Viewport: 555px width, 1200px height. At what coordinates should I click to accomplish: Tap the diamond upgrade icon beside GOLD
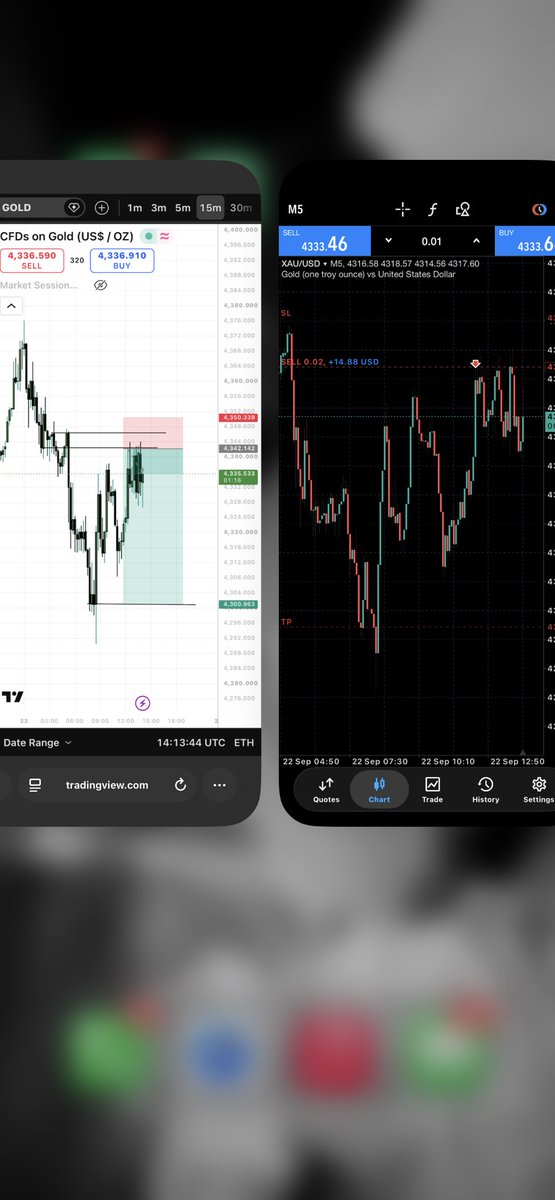(x=74, y=208)
